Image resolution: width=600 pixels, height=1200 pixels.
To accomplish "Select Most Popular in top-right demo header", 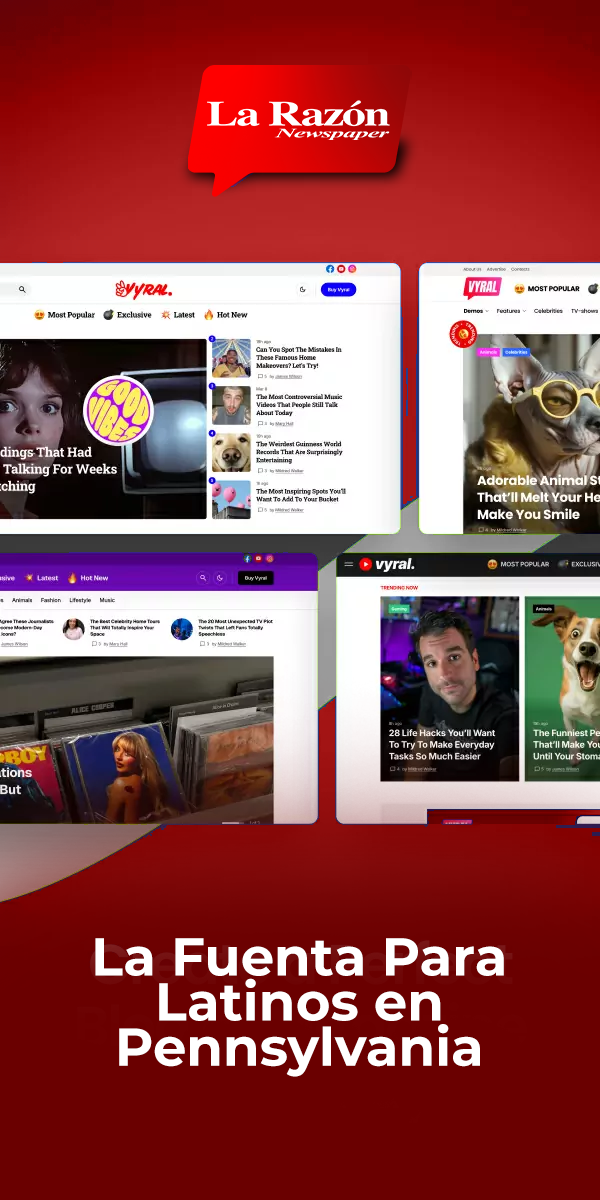I will (546, 289).
